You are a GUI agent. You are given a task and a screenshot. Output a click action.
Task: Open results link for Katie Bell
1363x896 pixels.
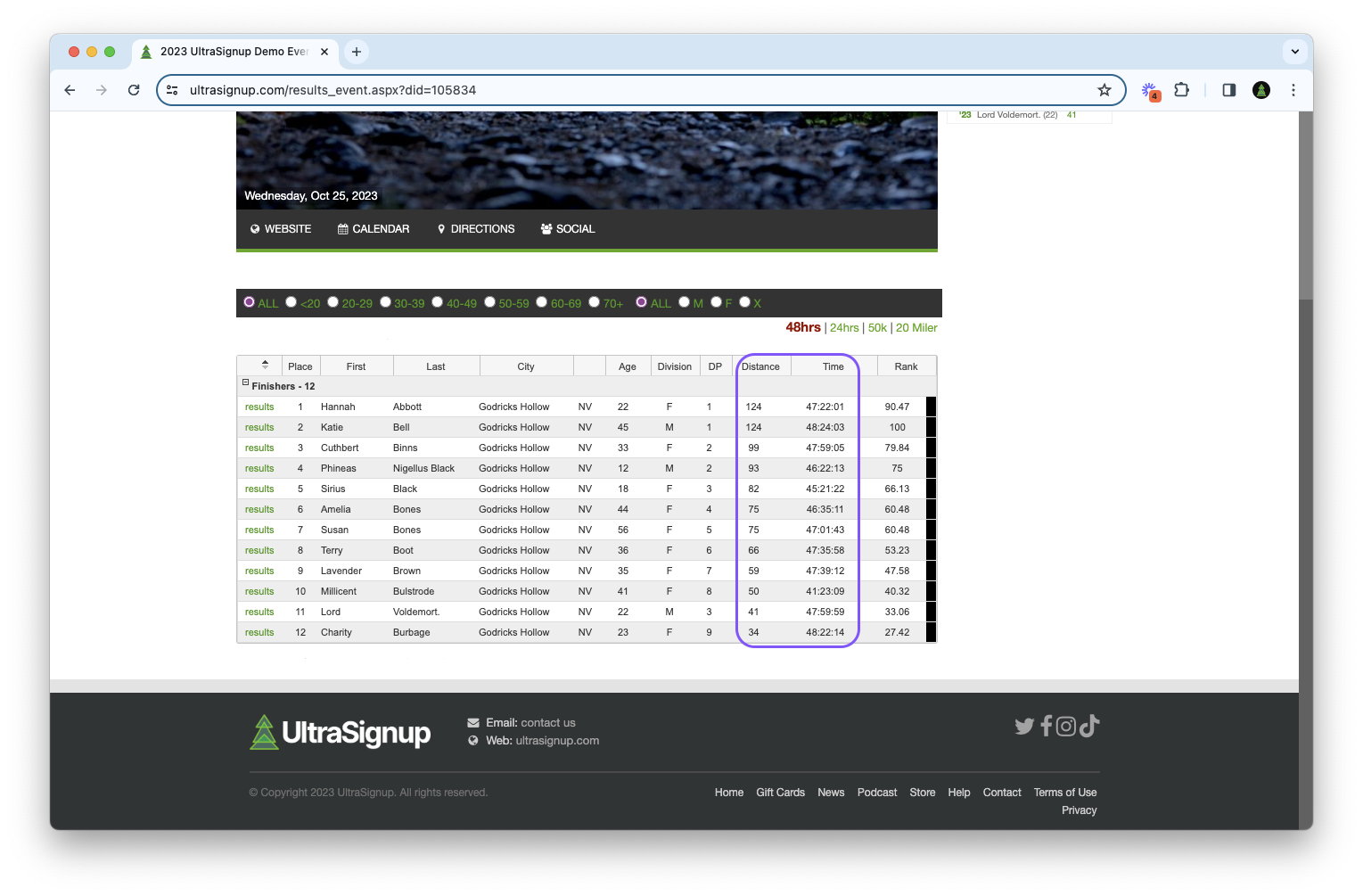tap(259, 427)
